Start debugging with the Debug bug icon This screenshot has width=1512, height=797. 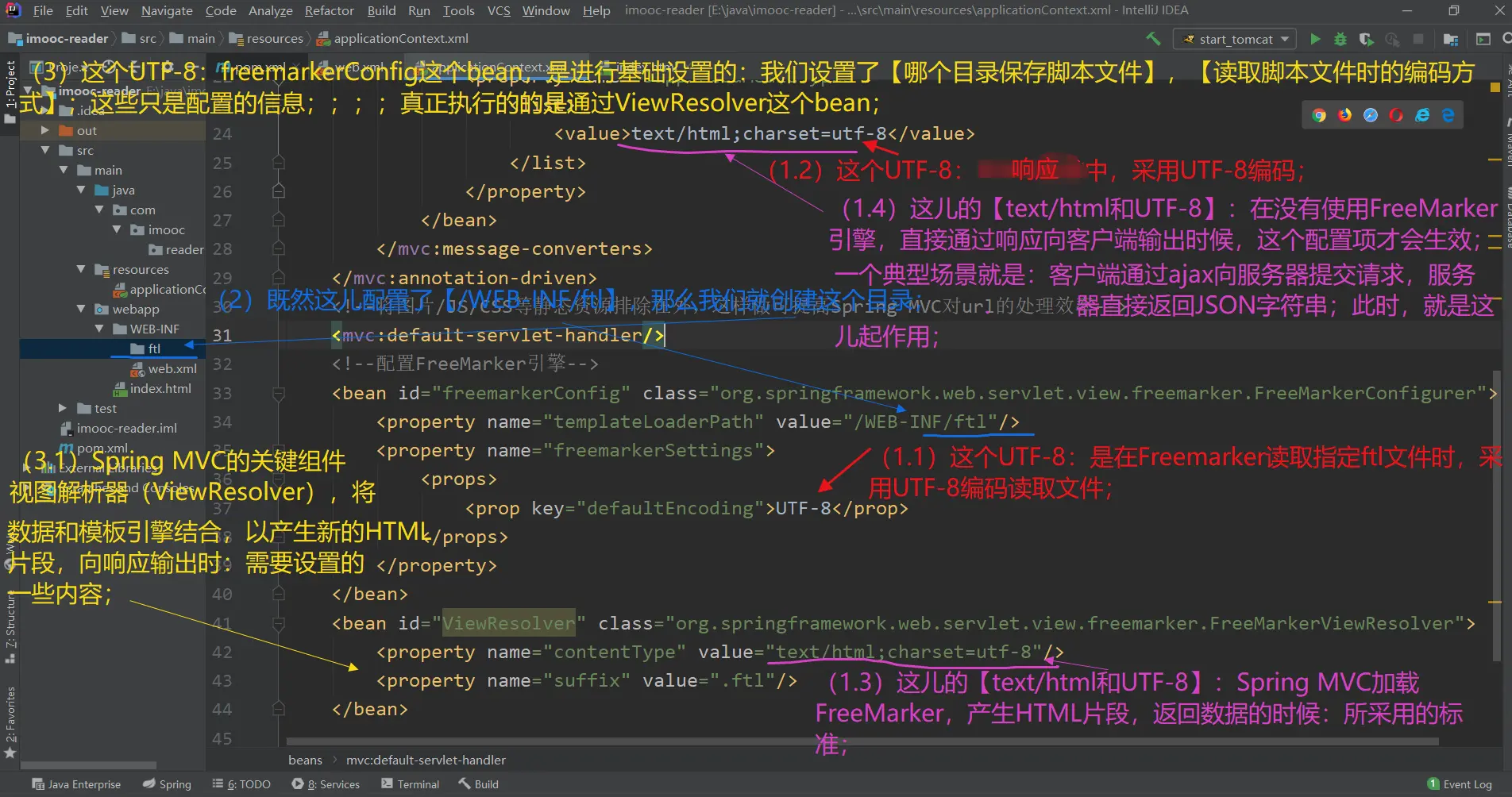coord(1340,39)
